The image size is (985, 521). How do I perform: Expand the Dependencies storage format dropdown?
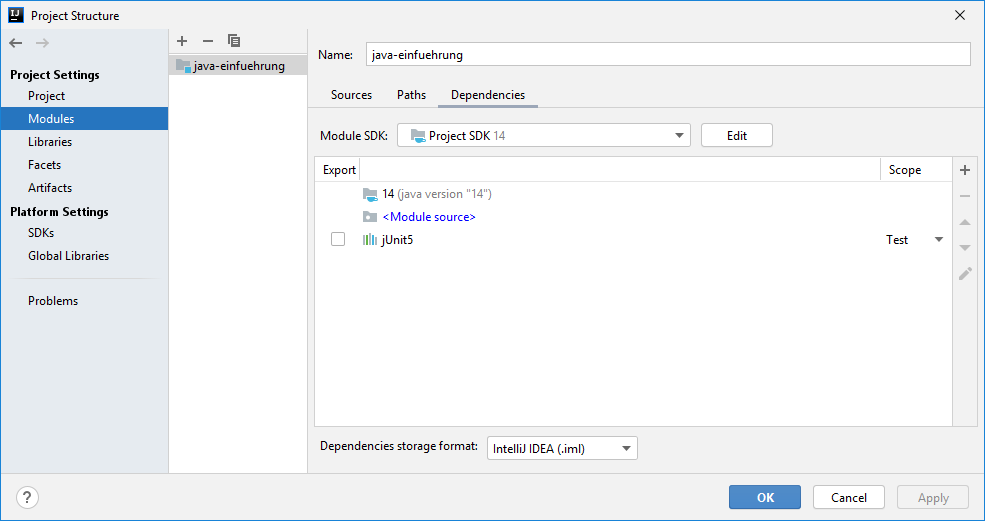tap(562, 449)
